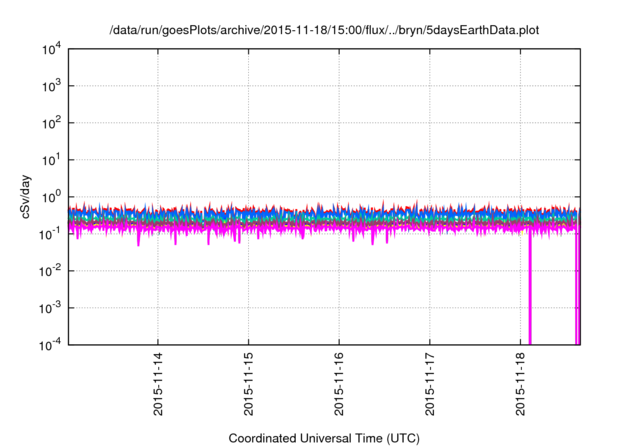This screenshot has width=640, height=448.
Task: Click the 2015-11-18 date label
Action: pos(520,384)
